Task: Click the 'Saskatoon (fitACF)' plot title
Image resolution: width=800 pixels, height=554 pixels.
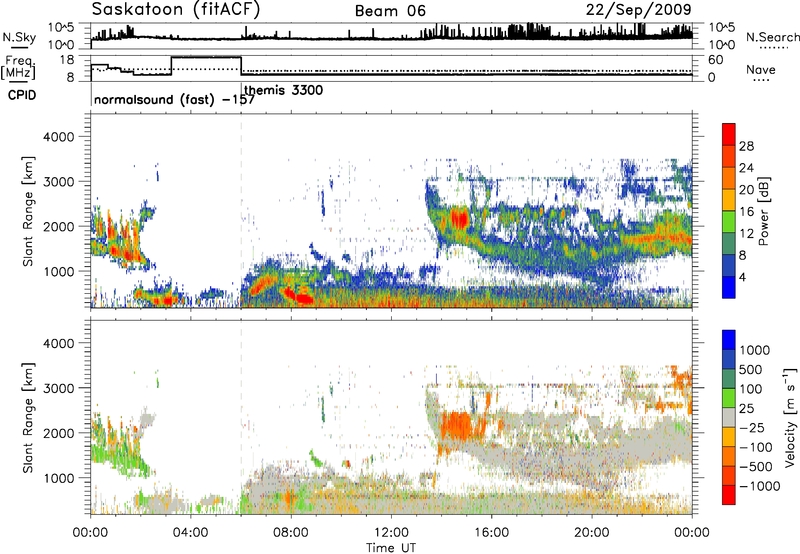Action: [176, 10]
